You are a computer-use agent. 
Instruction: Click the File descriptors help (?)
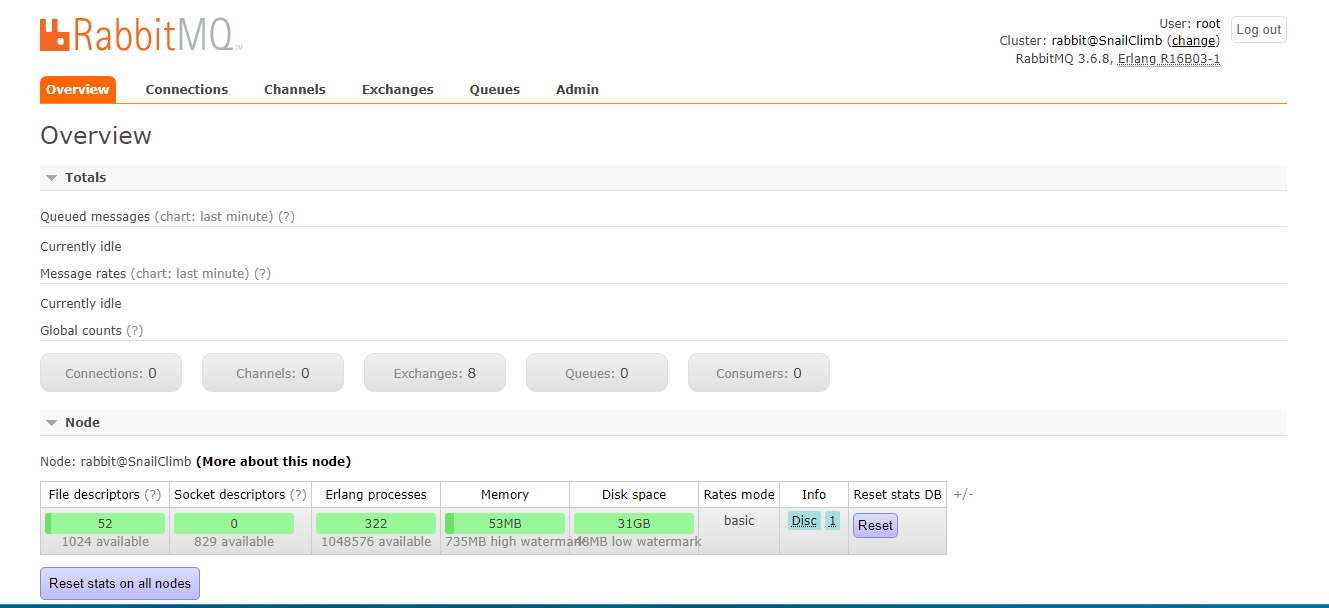pos(153,495)
